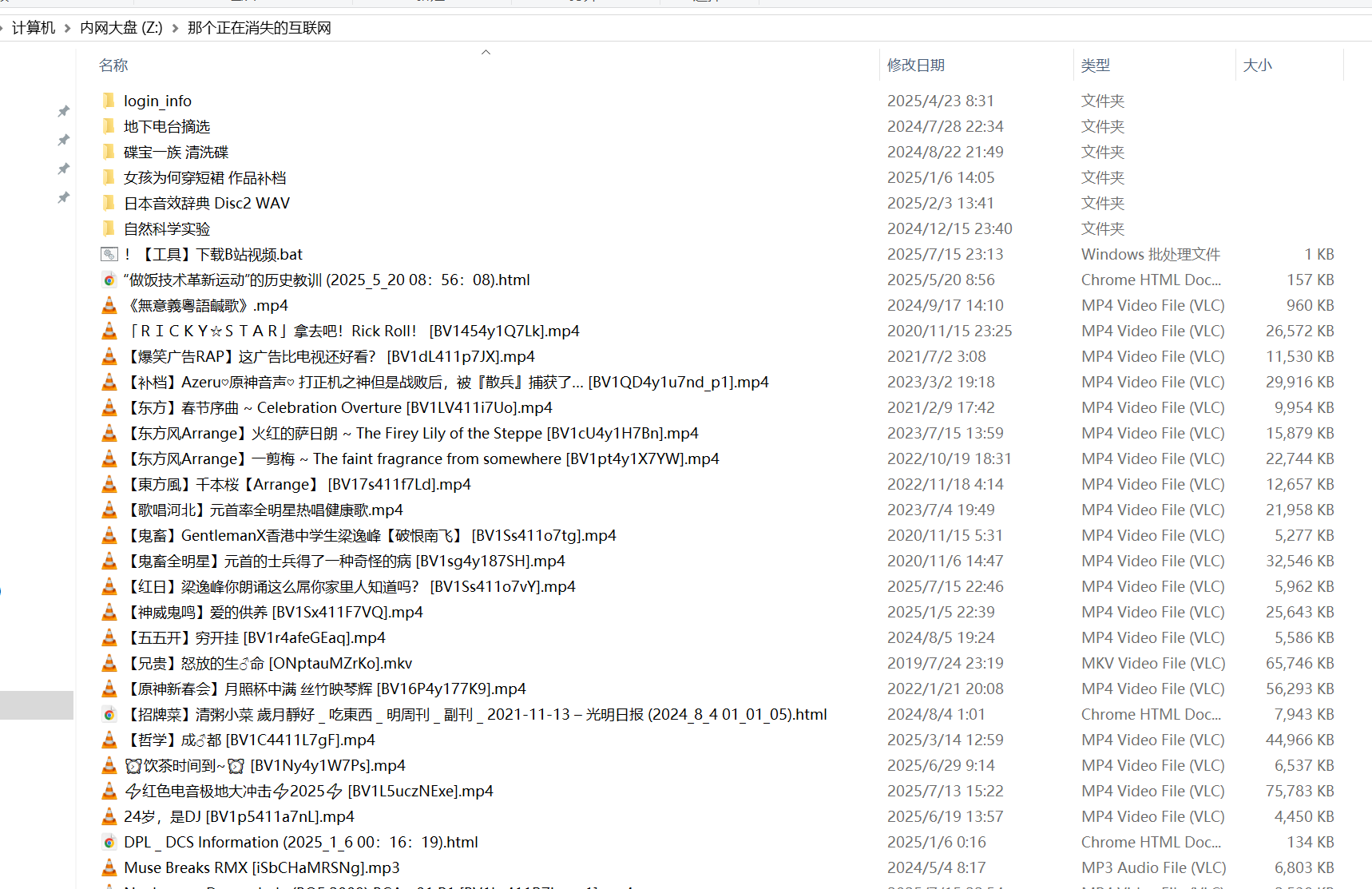Click the 女孩为何穿短裙 作品补档 folder icon
The width and height of the screenshot is (1372, 889).
(x=109, y=177)
